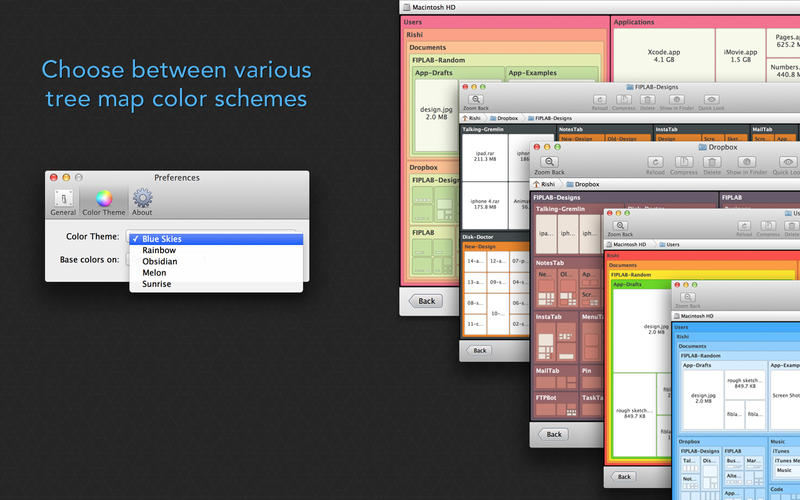Click Delete in the FIPLAB-Designs window toolbar
The width and height of the screenshot is (800, 500).
647,102
